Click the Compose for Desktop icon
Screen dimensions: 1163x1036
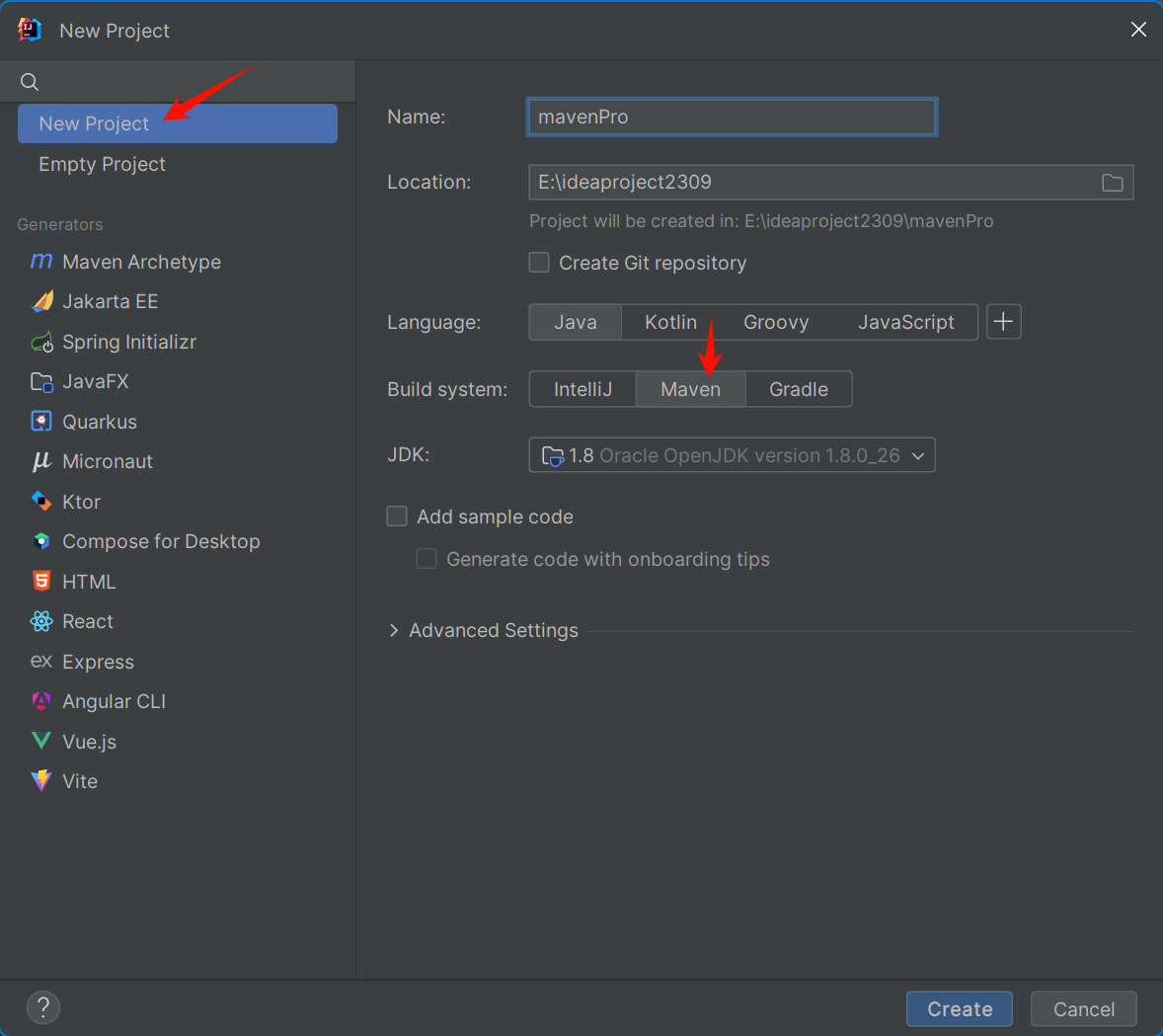click(x=41, y=541)
